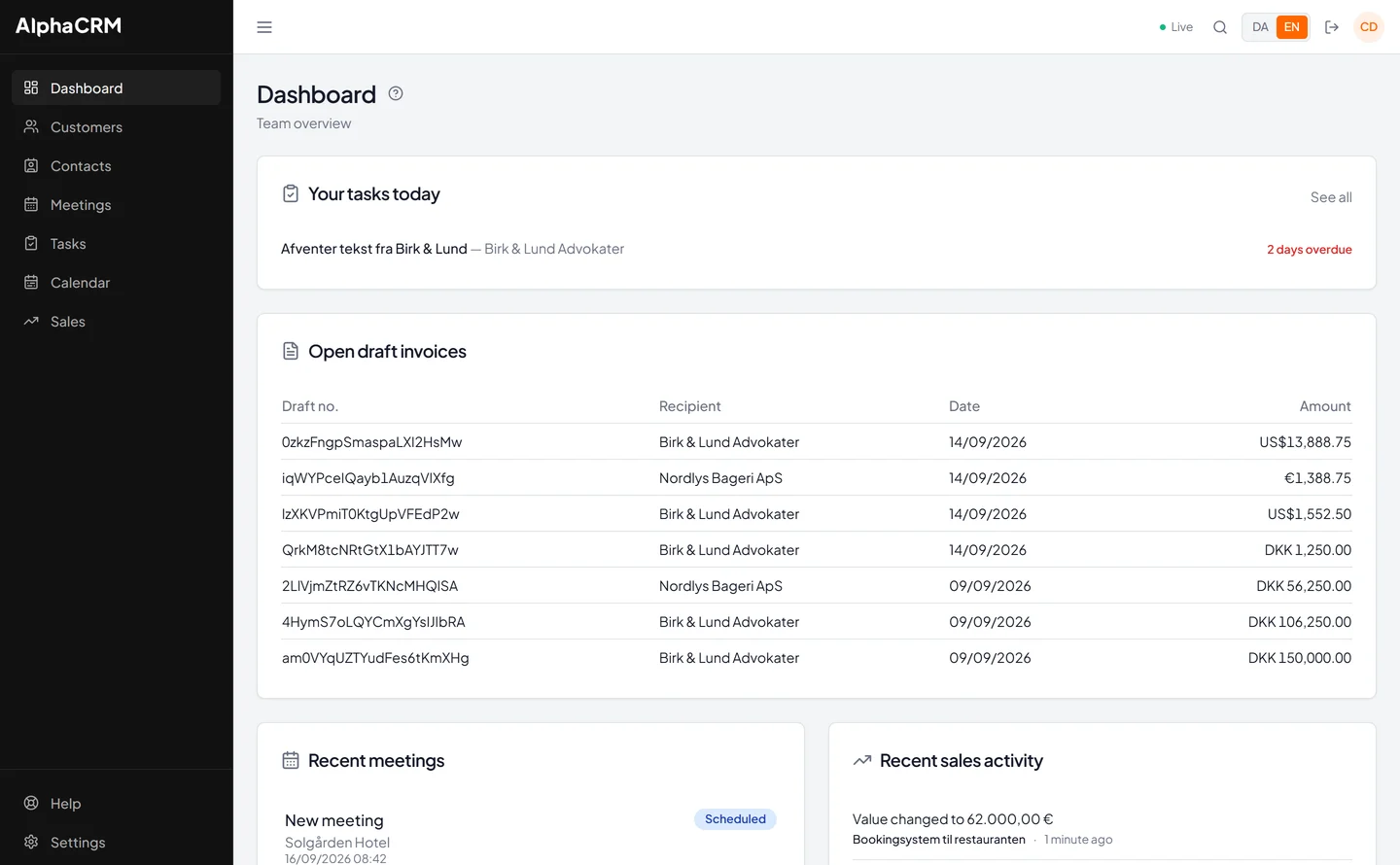Click the Scheduled status badge
Viewport: 1400px width, 865px height.
pyautogui.click(x=735, y=819)
